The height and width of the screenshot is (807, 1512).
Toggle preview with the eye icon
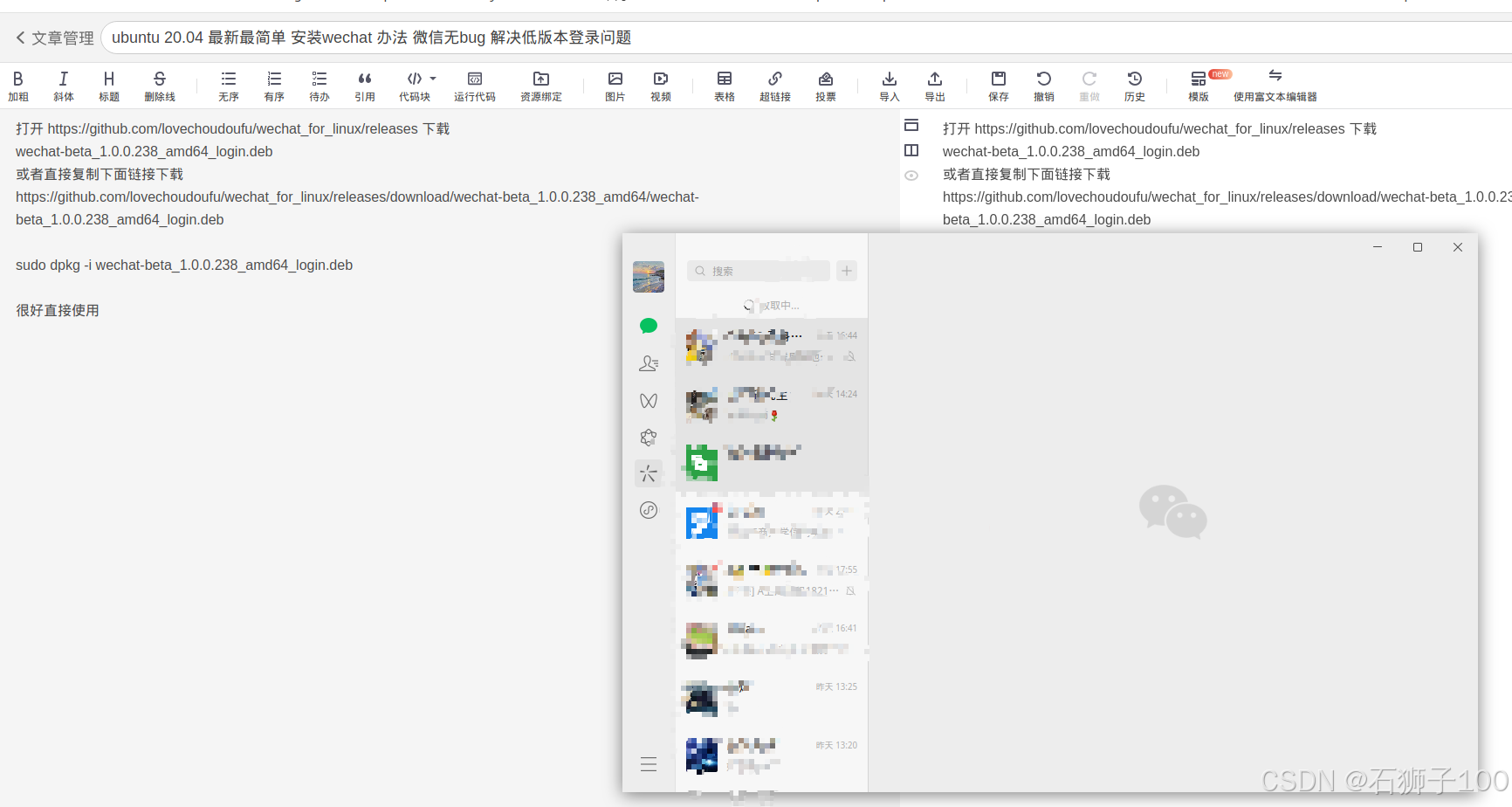(x=911, y=176)
